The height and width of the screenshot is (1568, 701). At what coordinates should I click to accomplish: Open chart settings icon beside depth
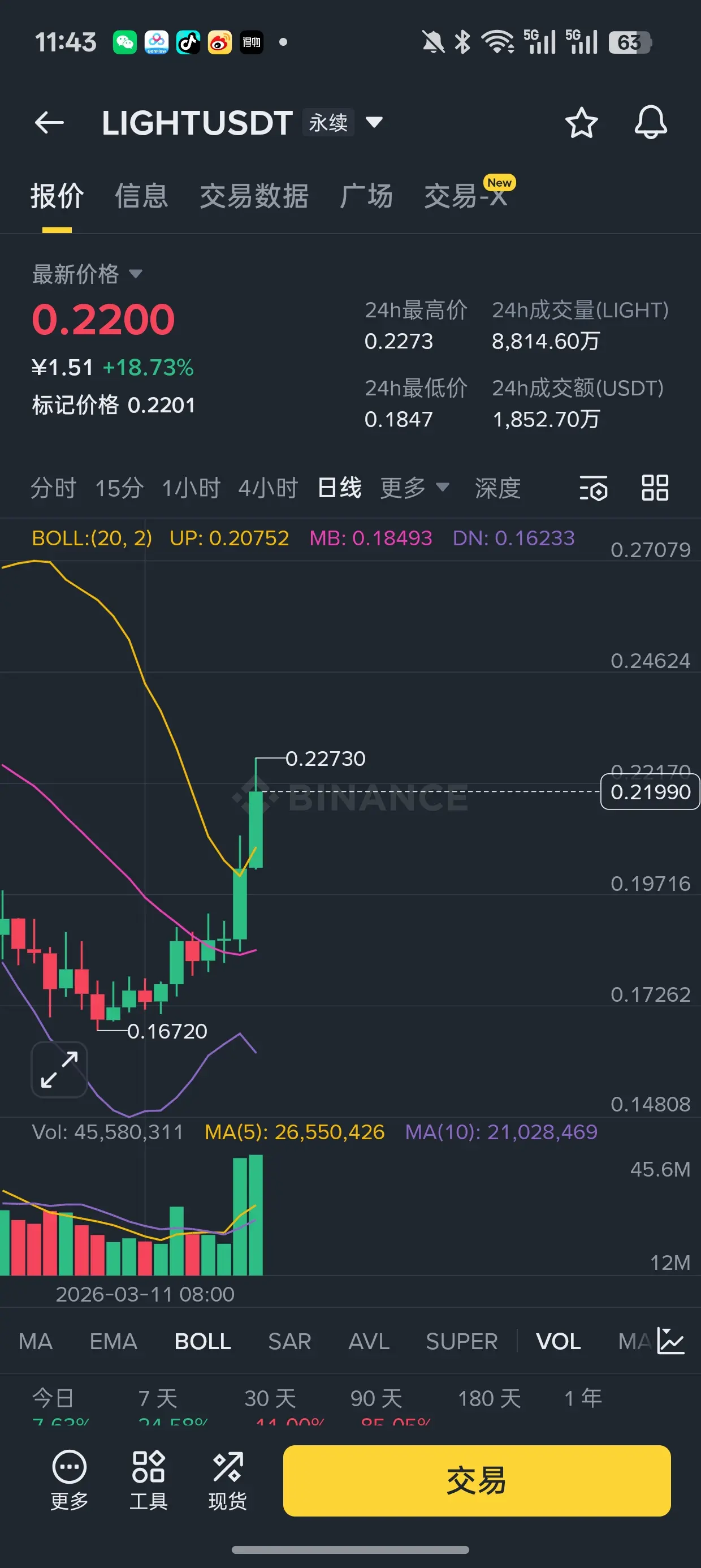[x=593, y=488]
